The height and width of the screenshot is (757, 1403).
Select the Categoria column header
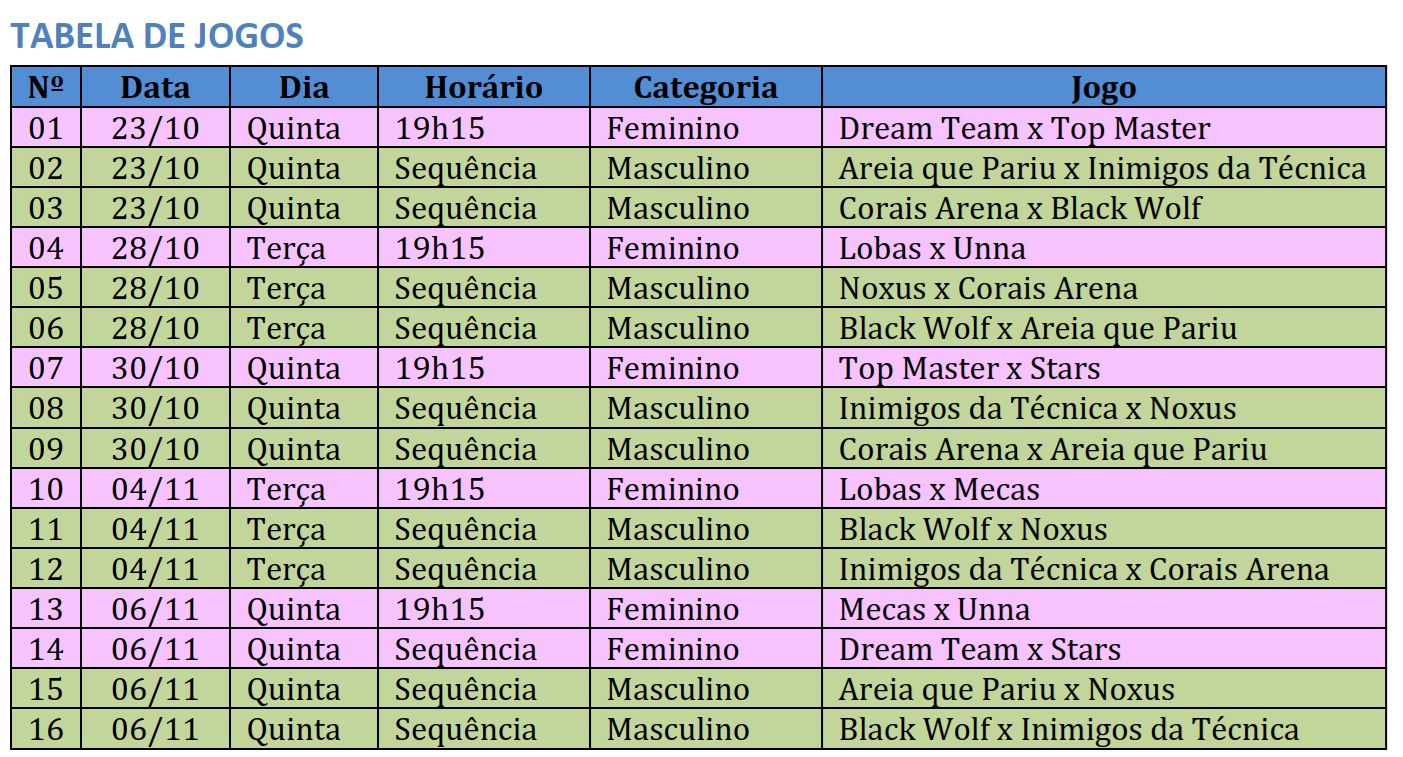point(705,87)
